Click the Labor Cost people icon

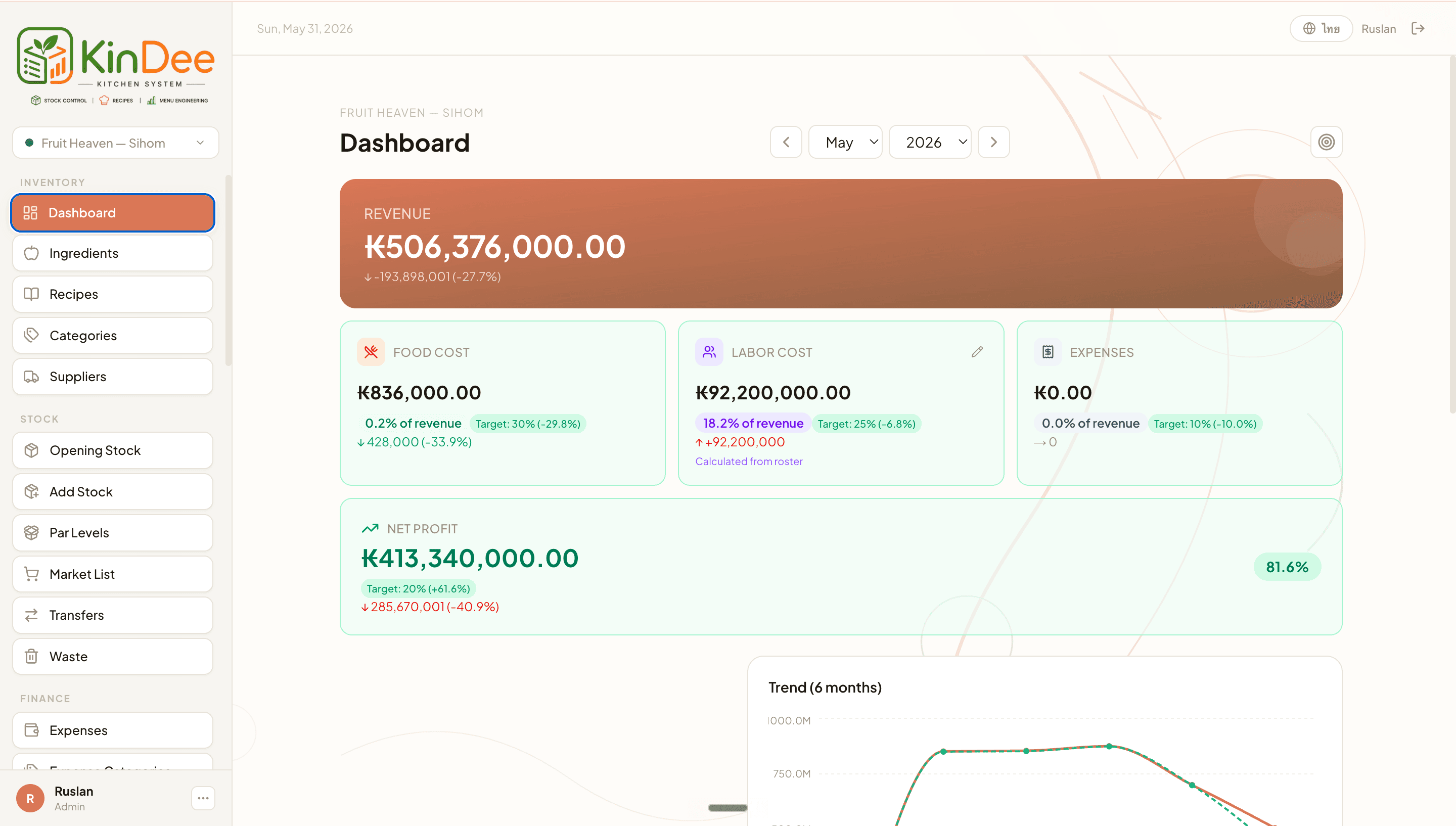(709, 352)
